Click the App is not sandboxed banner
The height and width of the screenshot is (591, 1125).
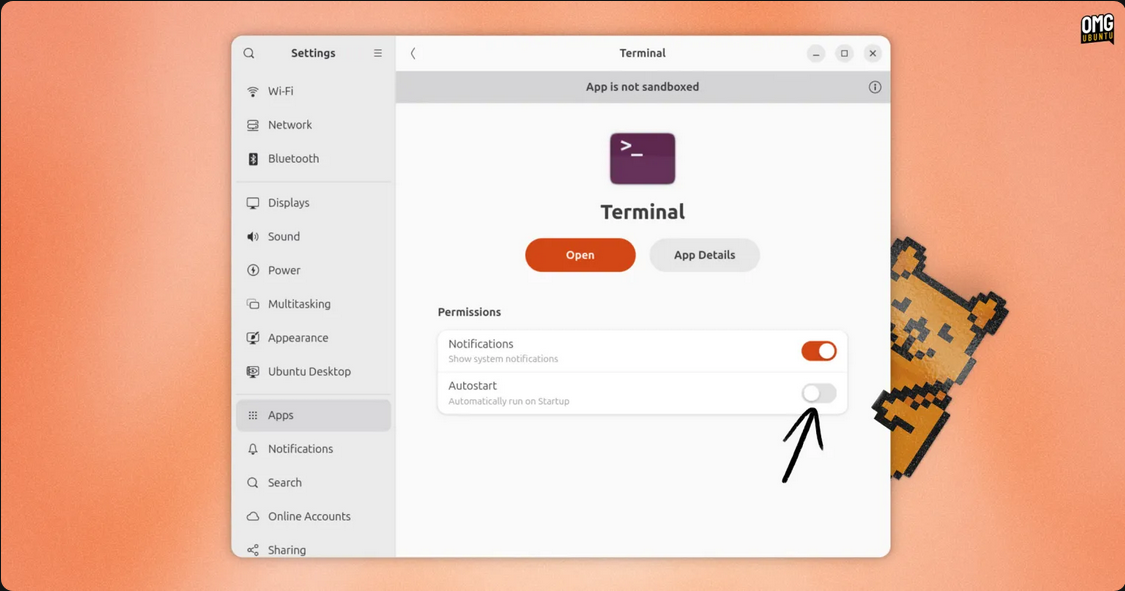pos(642,87)
